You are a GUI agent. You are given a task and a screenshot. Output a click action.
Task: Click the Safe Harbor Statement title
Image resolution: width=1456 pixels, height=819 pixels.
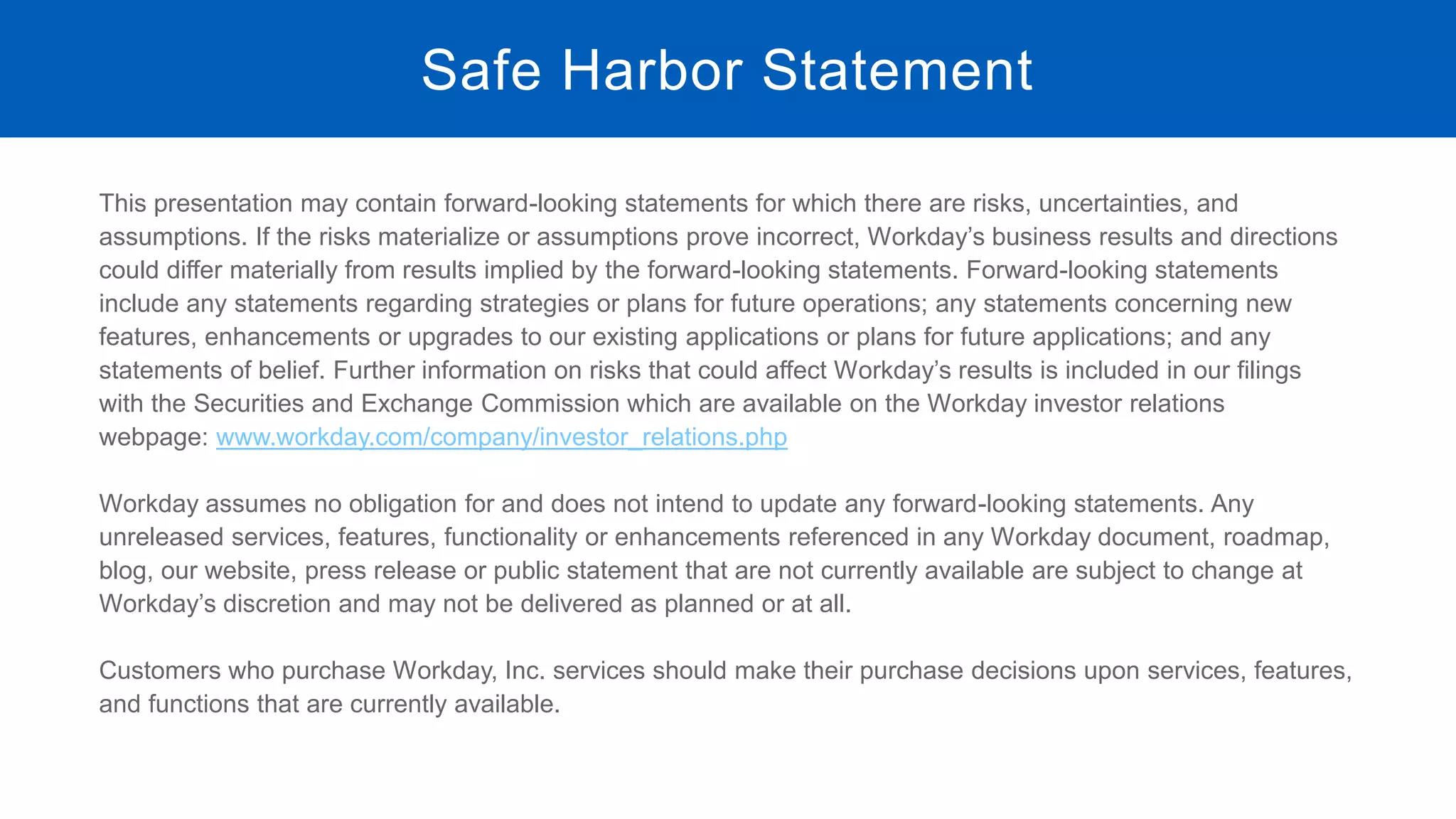pos(727,70)
